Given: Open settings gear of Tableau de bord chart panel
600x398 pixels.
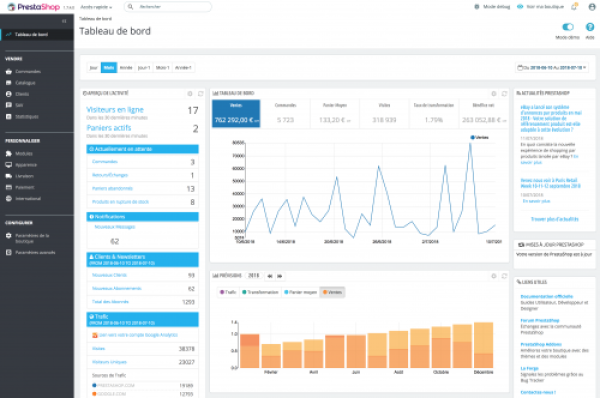Looking at the screenshot, I should tap(494, 93).
